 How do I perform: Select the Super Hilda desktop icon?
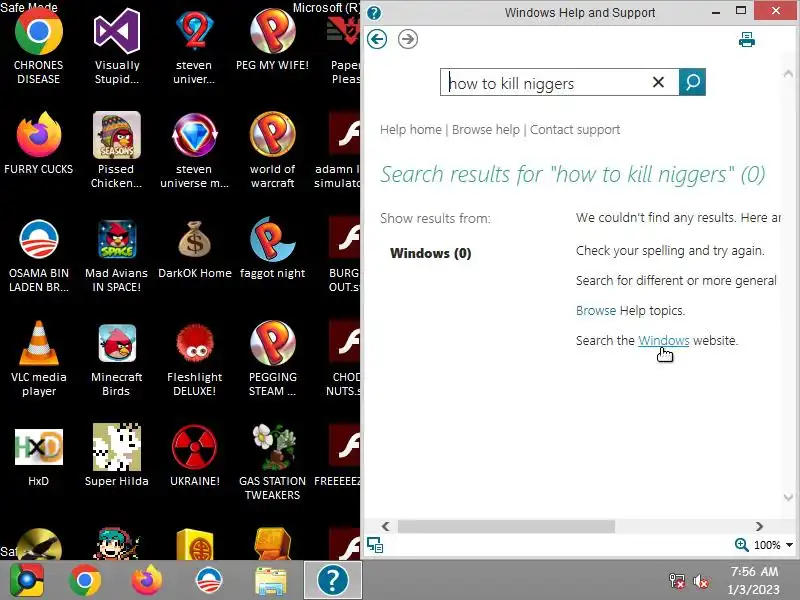[116, 454]
